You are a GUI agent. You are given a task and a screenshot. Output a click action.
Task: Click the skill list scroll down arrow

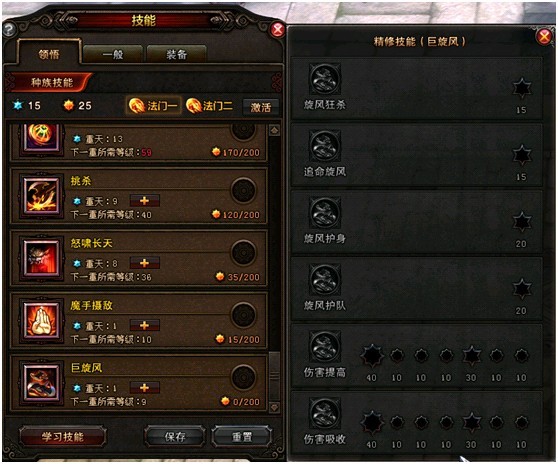pyautogui.click(x=274, y=407)
